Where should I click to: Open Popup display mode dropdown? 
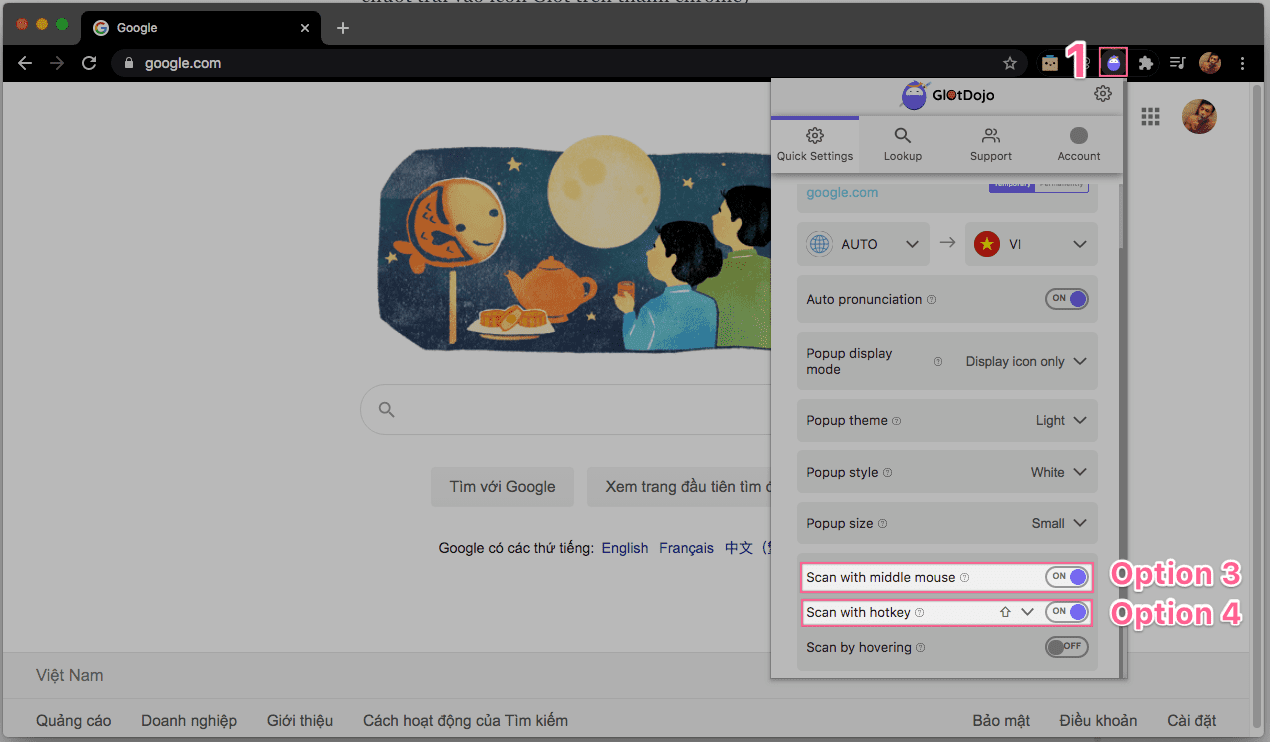[x=1026, y=361]
